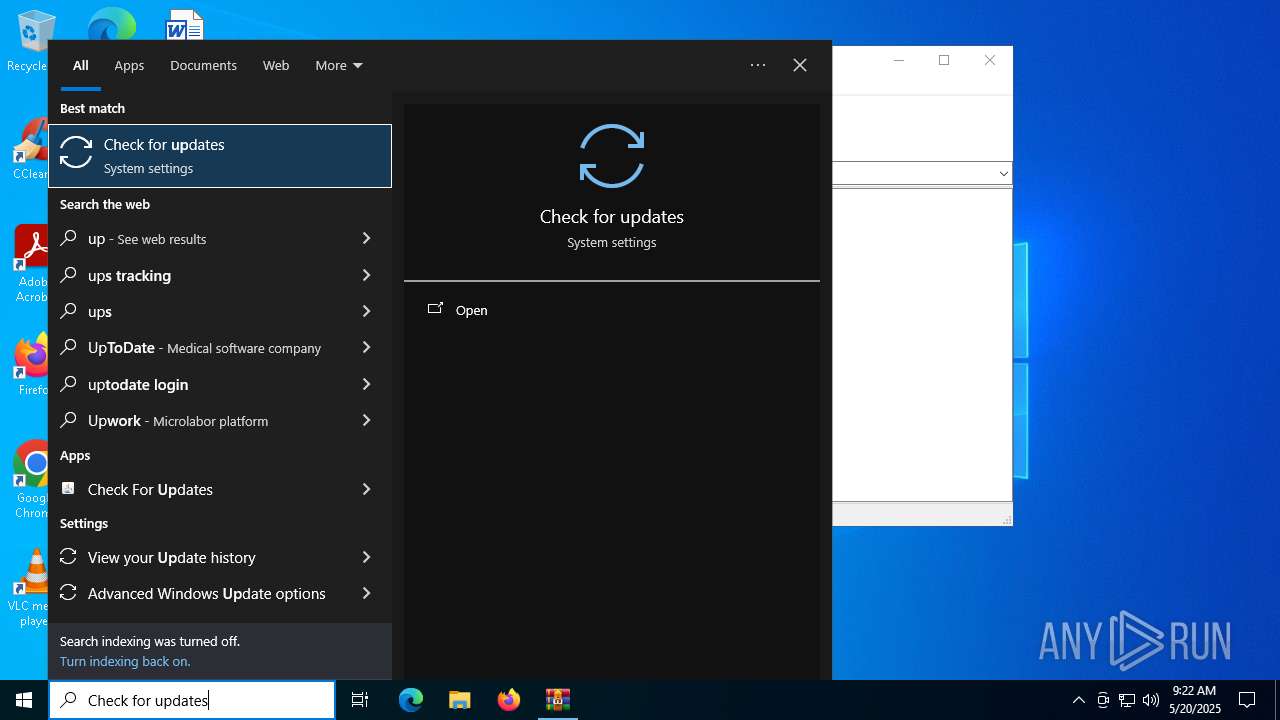Click the Word document desktop icon
Viewport: 1280px width, 720px height.
(185, 24)
